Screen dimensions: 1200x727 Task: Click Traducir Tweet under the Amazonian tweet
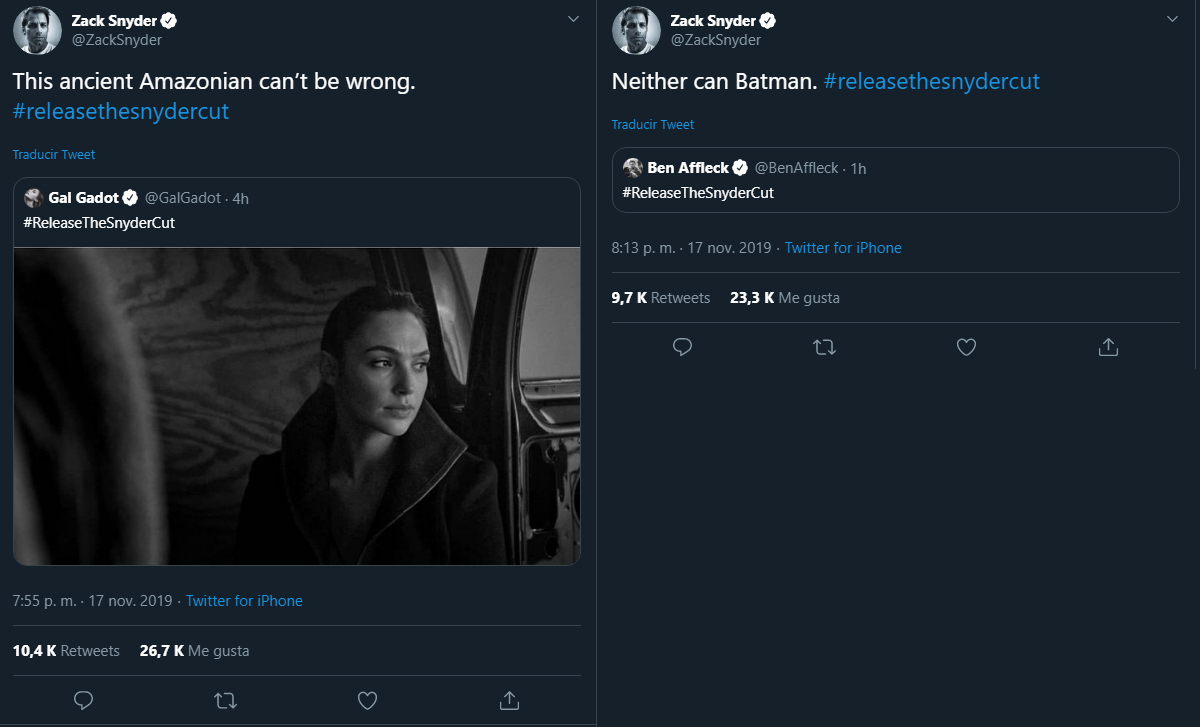click(x=54, y=155)
